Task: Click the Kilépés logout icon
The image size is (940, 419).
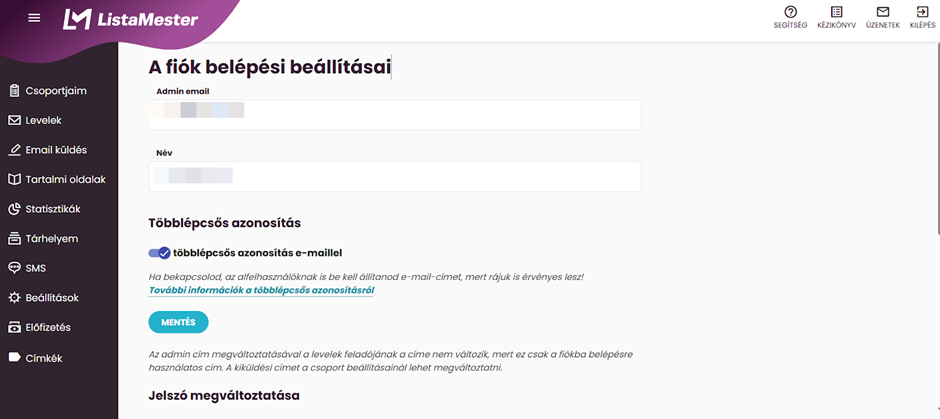Action: tap(922, 13)
